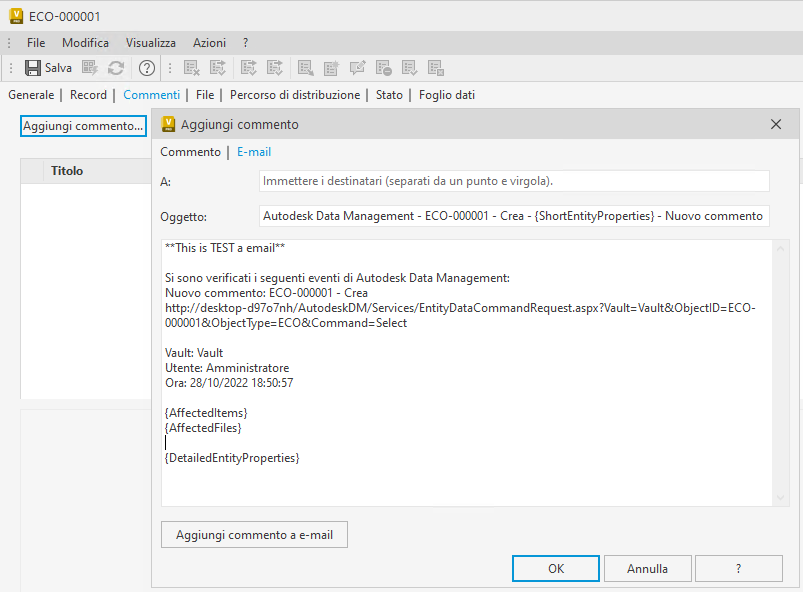Click the Vault icon in ECO-000001 title bar

pos(16,16)
